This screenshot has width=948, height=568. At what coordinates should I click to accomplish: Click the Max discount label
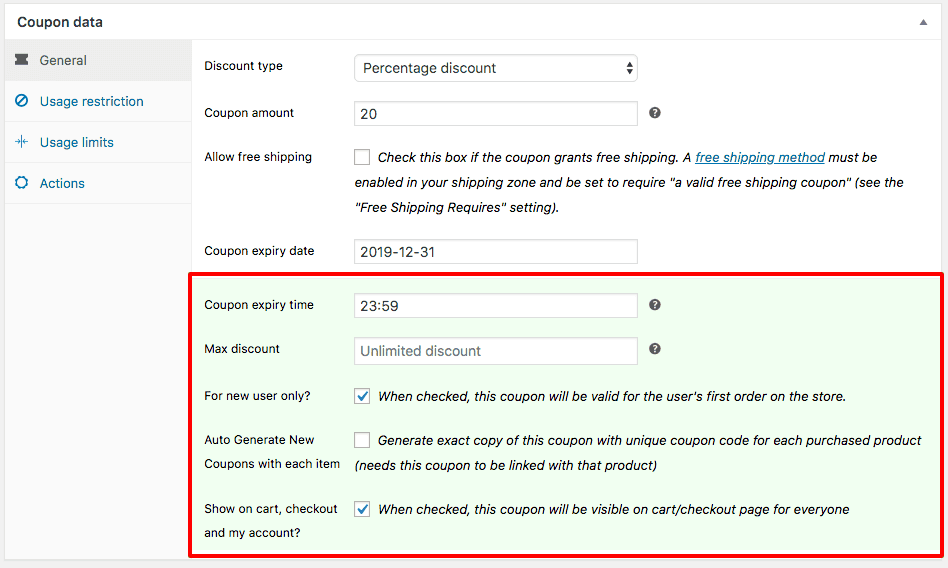[x=242, y=349]
